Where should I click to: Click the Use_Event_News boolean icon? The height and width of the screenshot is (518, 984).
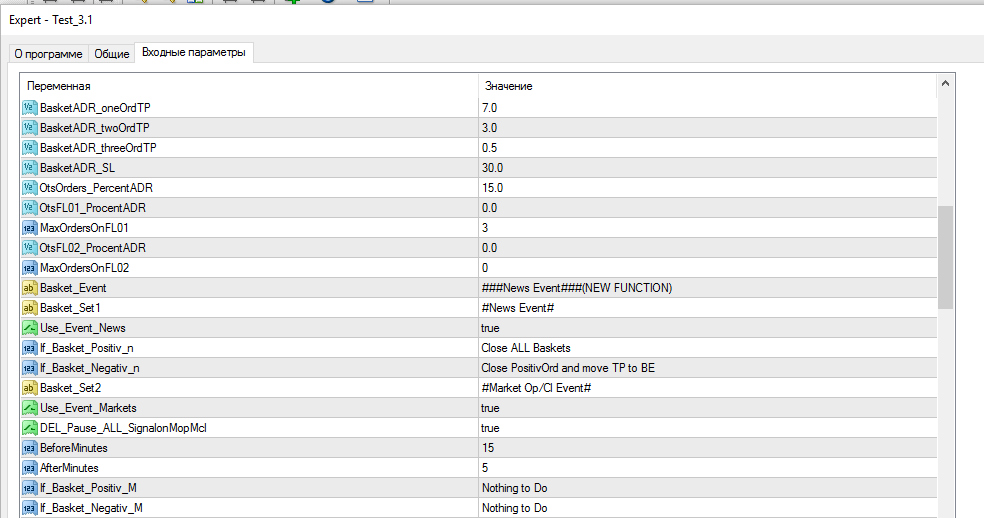tap(29, 328)
